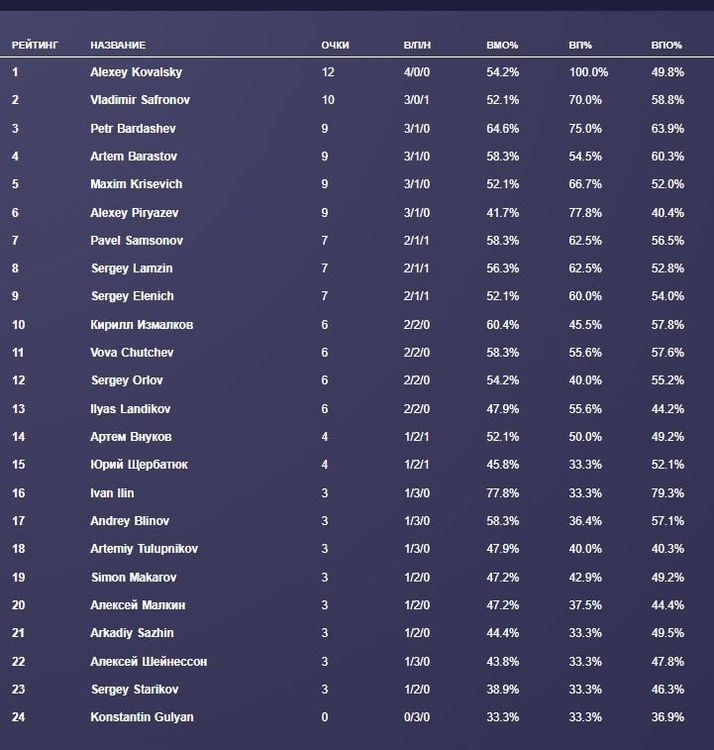Select Vladimir Safronov's name
Image resolution: width=714 pixels, height=750 pixels.
[140, 100]
